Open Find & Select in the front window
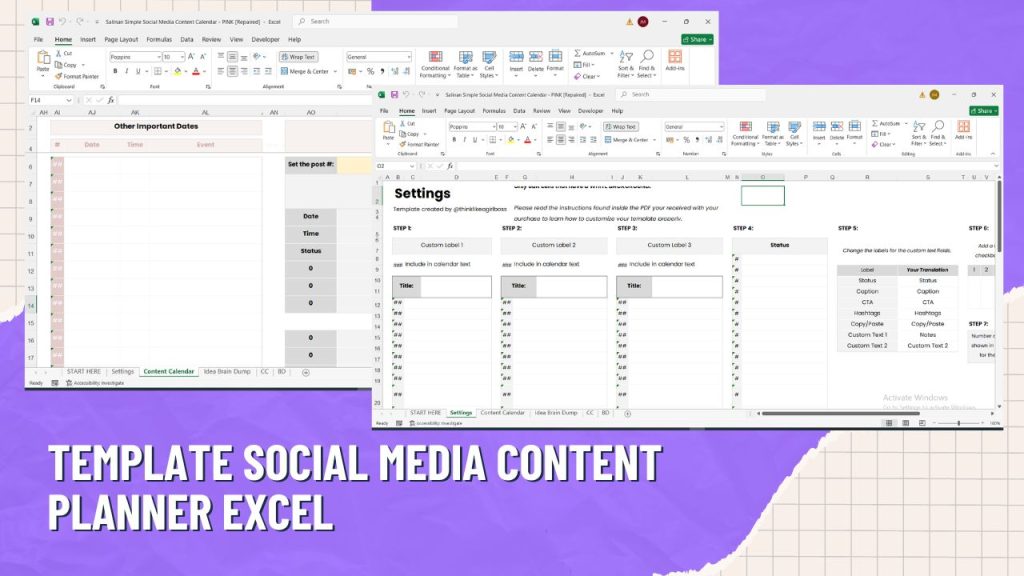The image size is (1024, 576). click(x=938, y=133)
